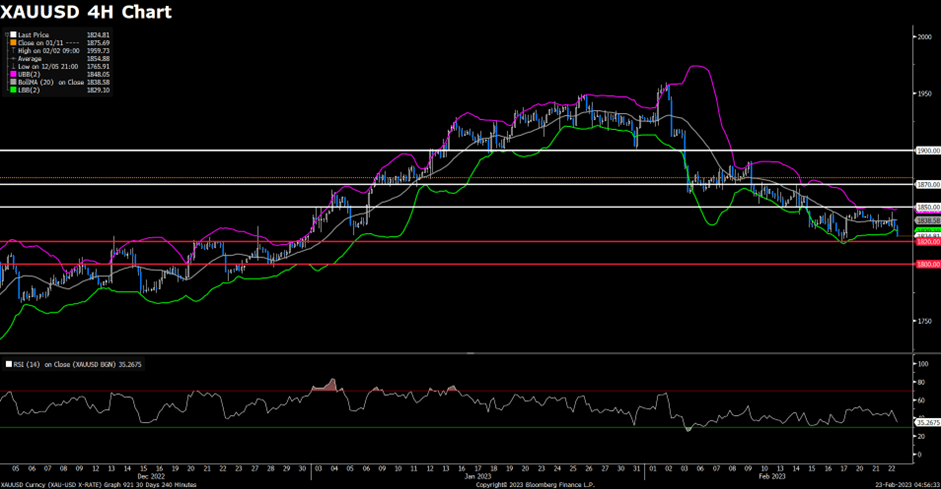Click the red 1820.00 support label
The height and width of the screenshot is (489, 941).
[928, 242]
